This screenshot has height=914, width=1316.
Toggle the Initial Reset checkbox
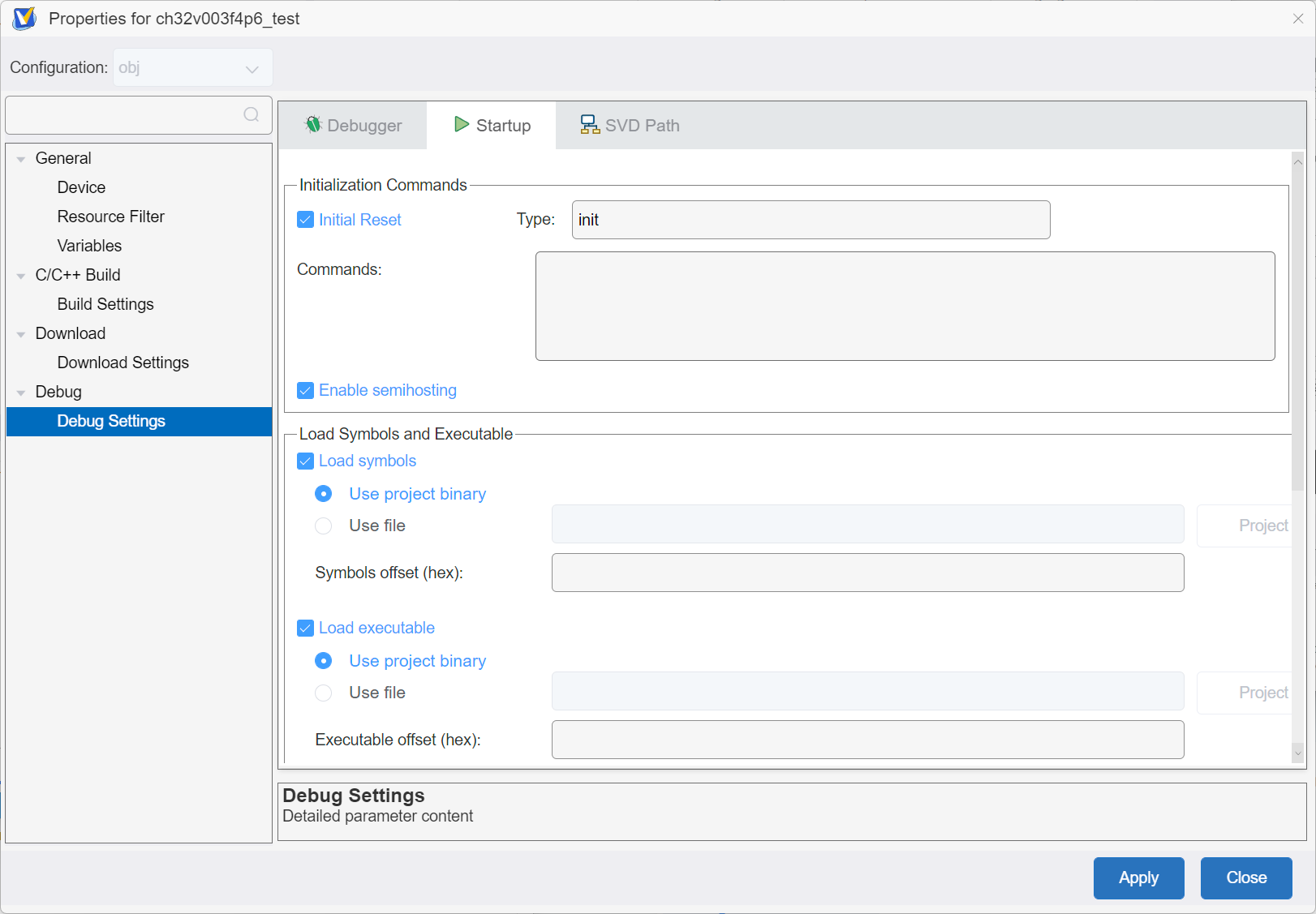click(x=306, y=220)
